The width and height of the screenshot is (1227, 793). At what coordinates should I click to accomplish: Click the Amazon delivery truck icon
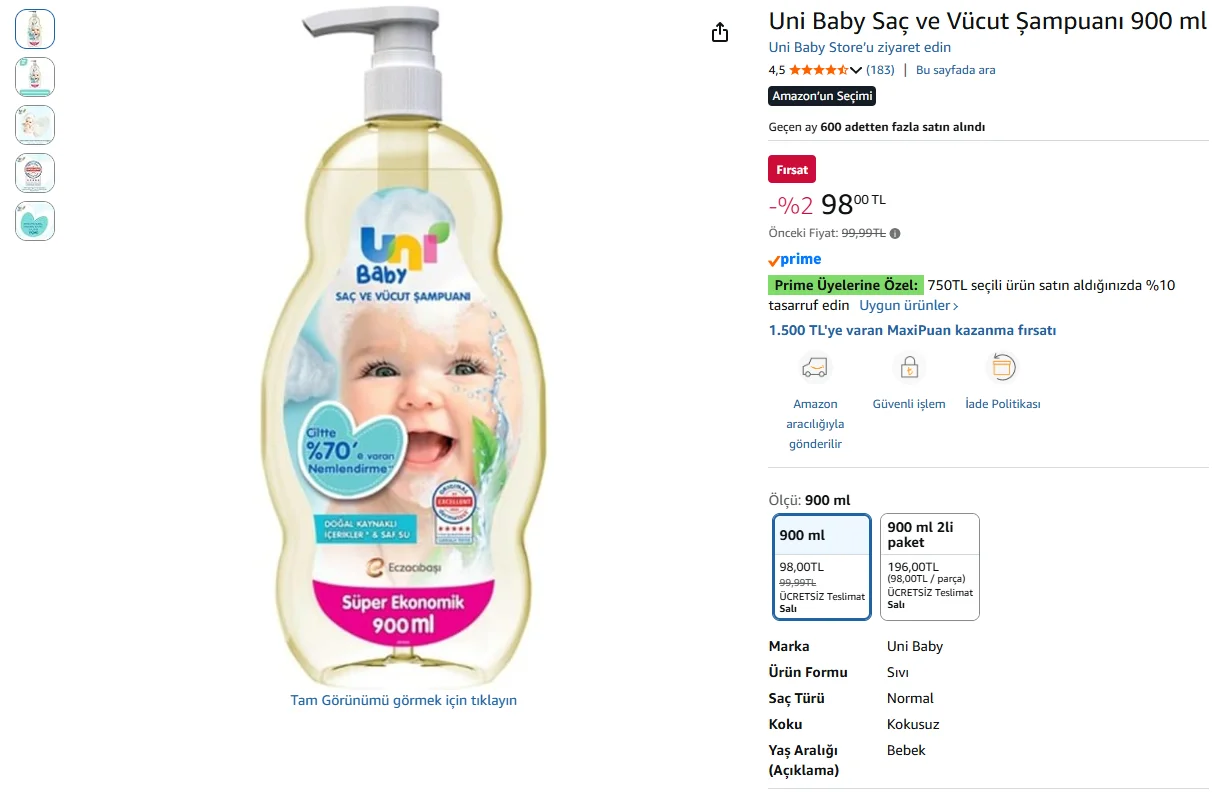tap(815, 368)
